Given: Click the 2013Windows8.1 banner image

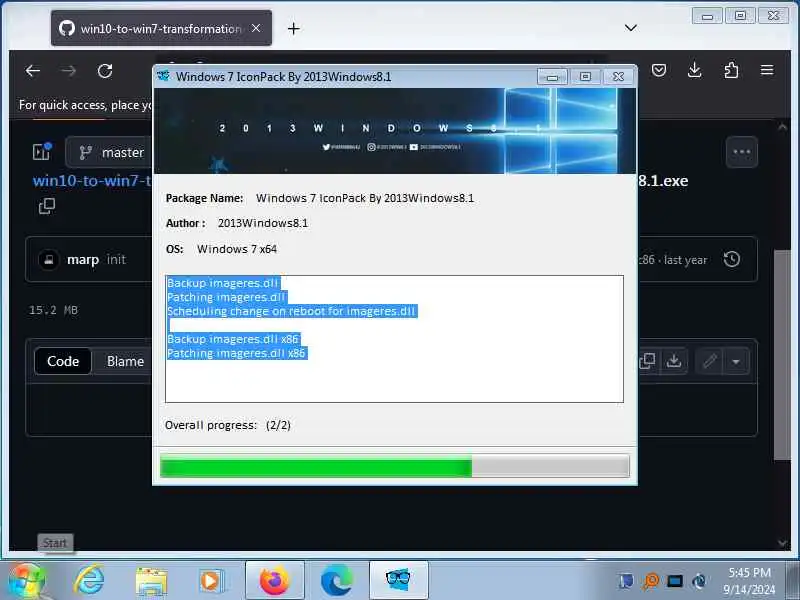Looking at the screenshot, I should click(395, 131).
